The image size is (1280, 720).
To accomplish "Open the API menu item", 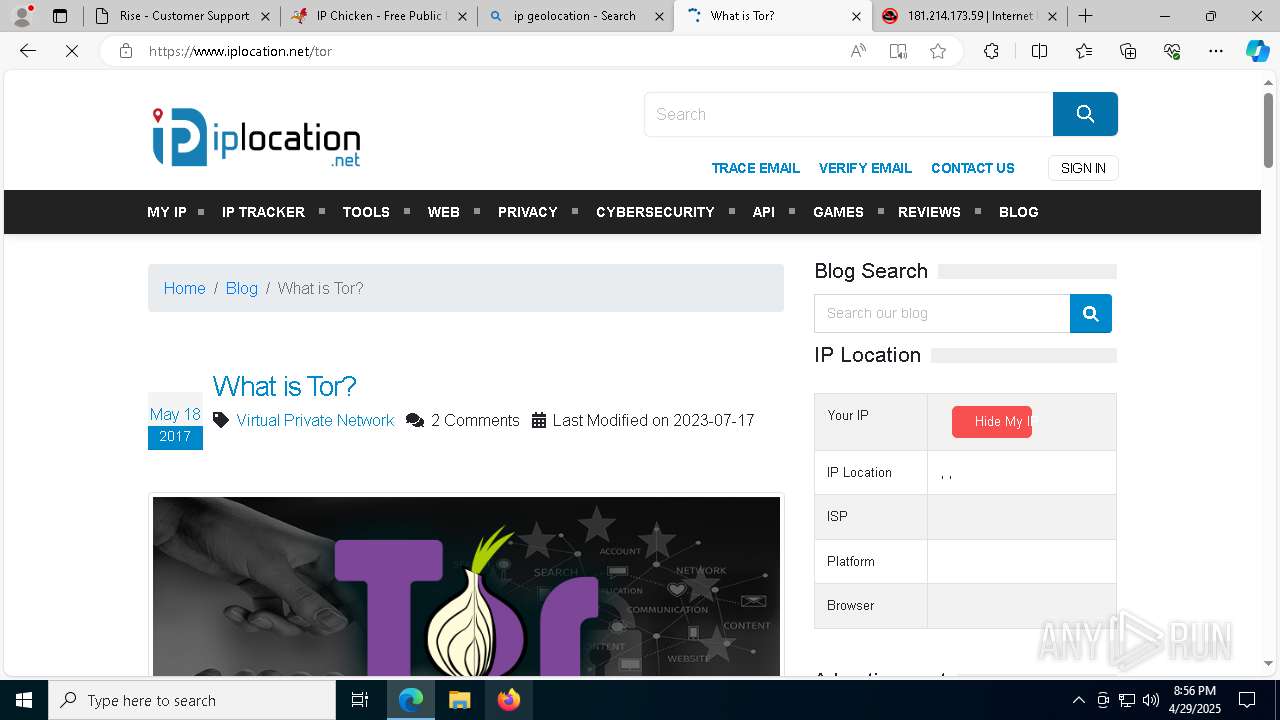I will 764,212.
